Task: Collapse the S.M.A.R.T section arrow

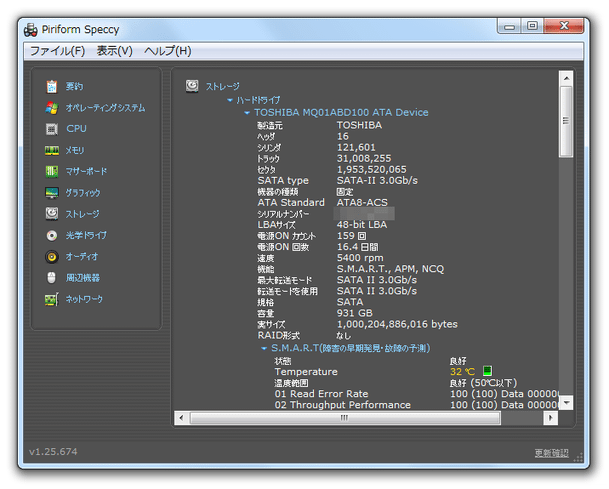Action: (264, 349)
